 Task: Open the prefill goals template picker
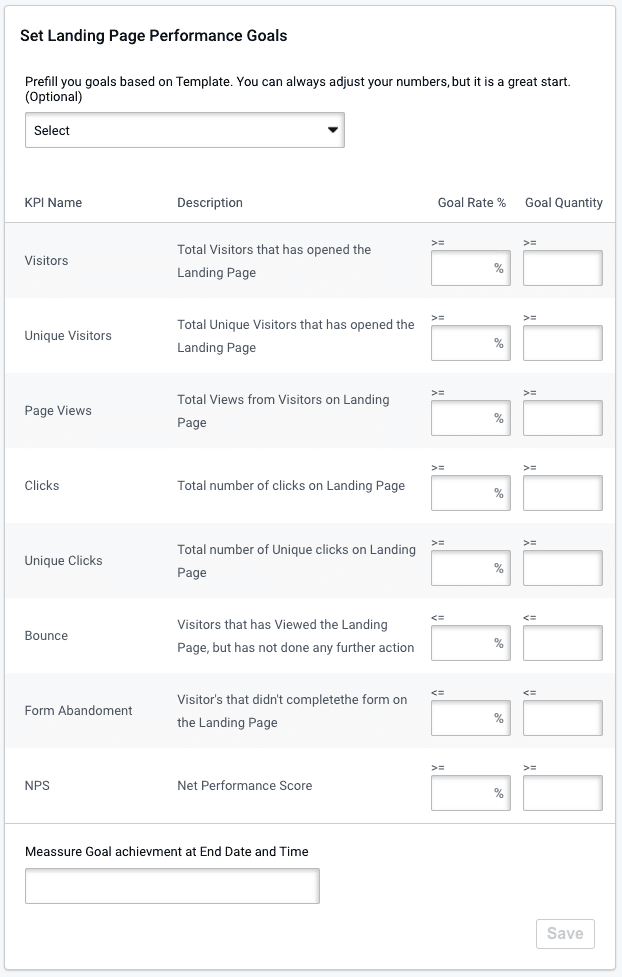coord(184,130)
